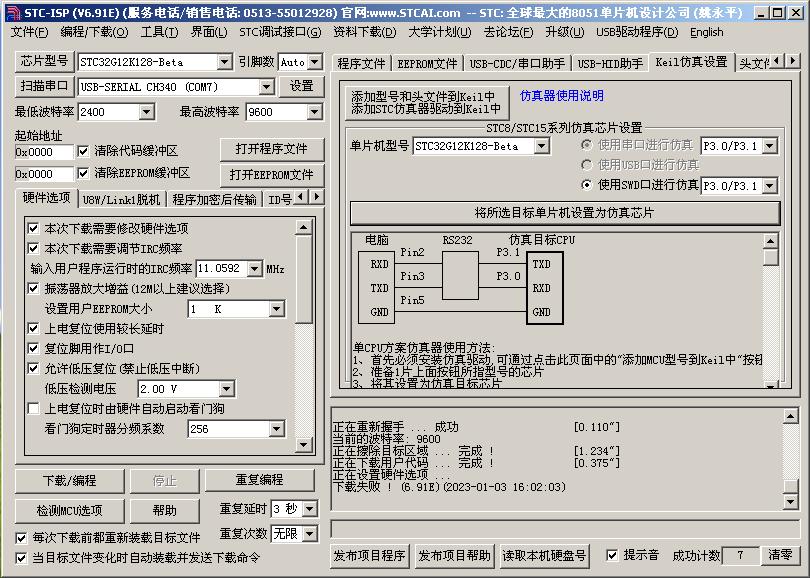Click the 芯片型号 button
Image resolution: width=810 pixels, height=578 pixels.
(44, 61)
